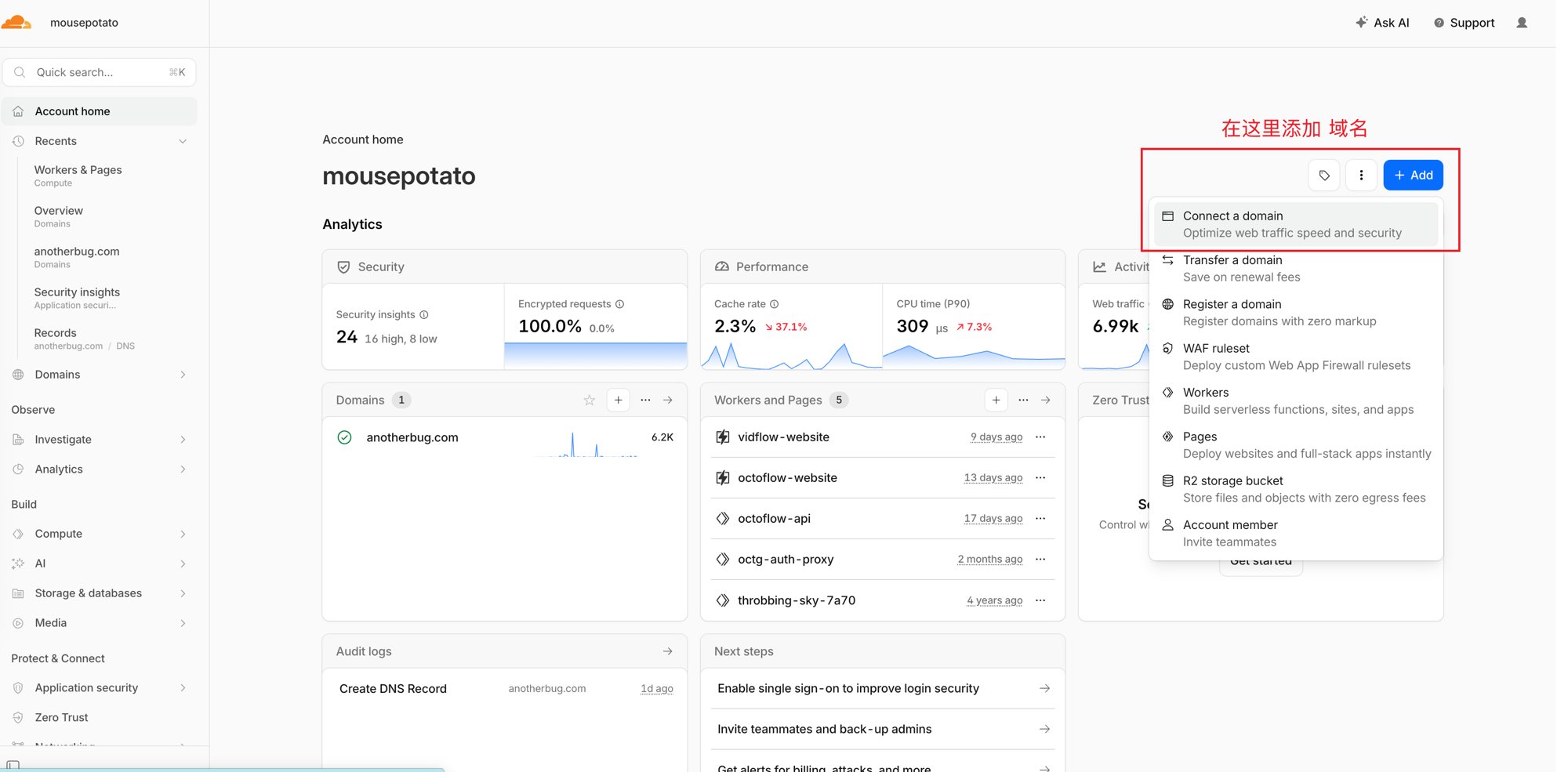Select Register a domain menu option
The height and width of the screenshot is (772, 1568).
1295,312
